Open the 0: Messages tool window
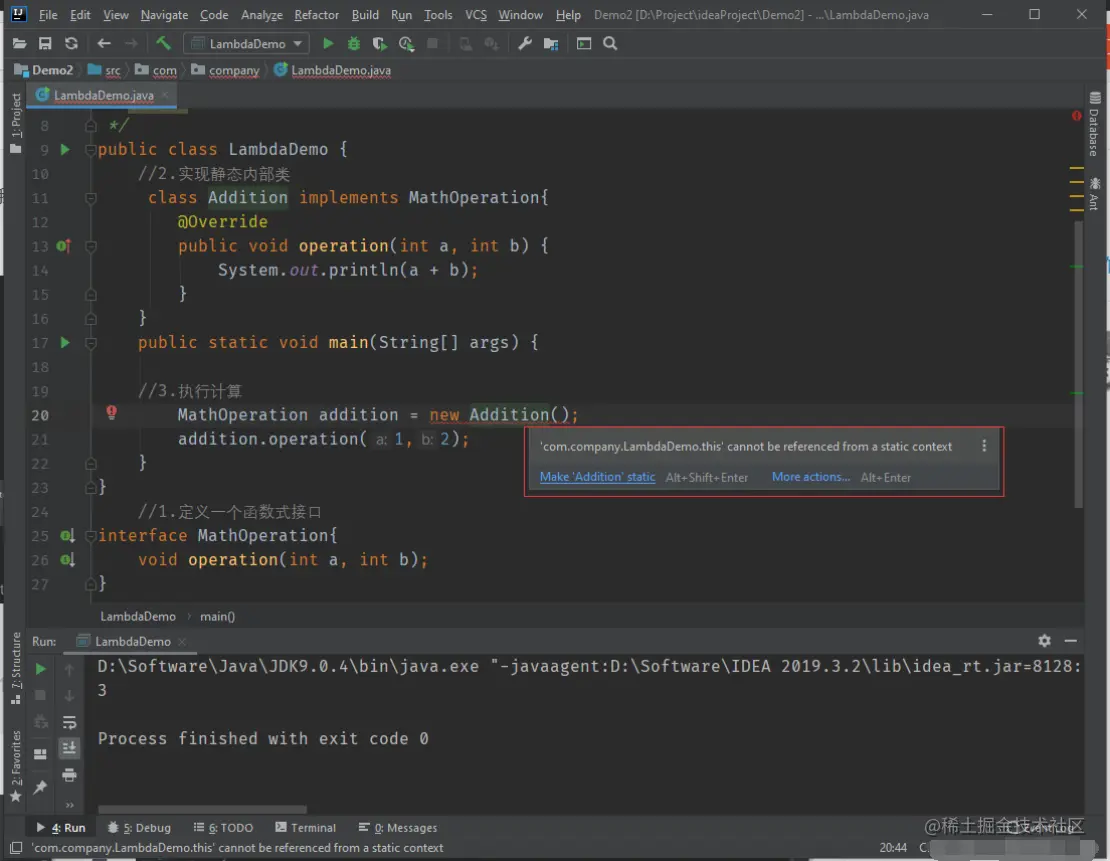This screenshot has width=1110, height=861. pyautogui.click(x=398, y=828)
